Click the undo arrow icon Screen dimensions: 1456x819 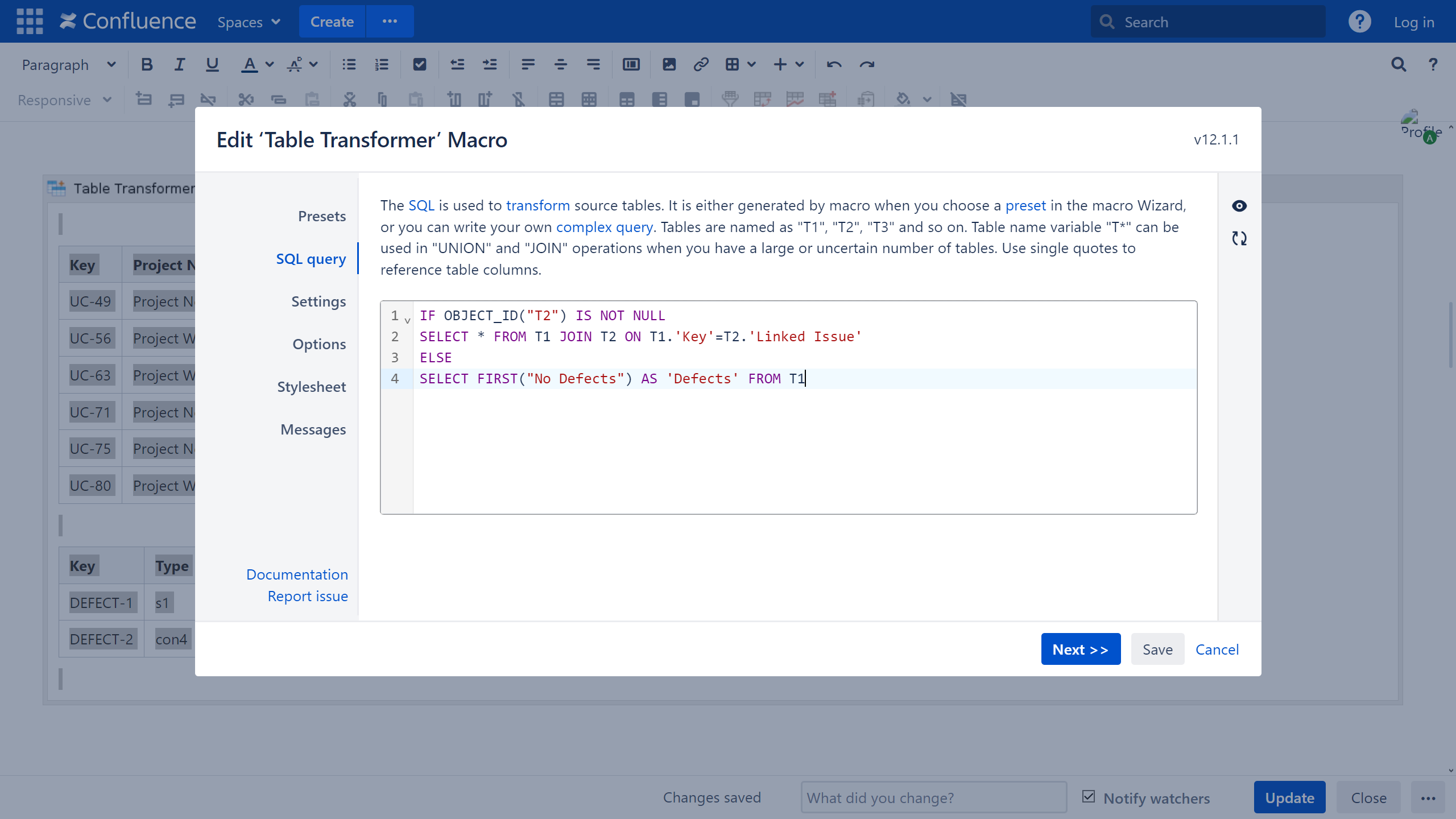tap(834, 65)
